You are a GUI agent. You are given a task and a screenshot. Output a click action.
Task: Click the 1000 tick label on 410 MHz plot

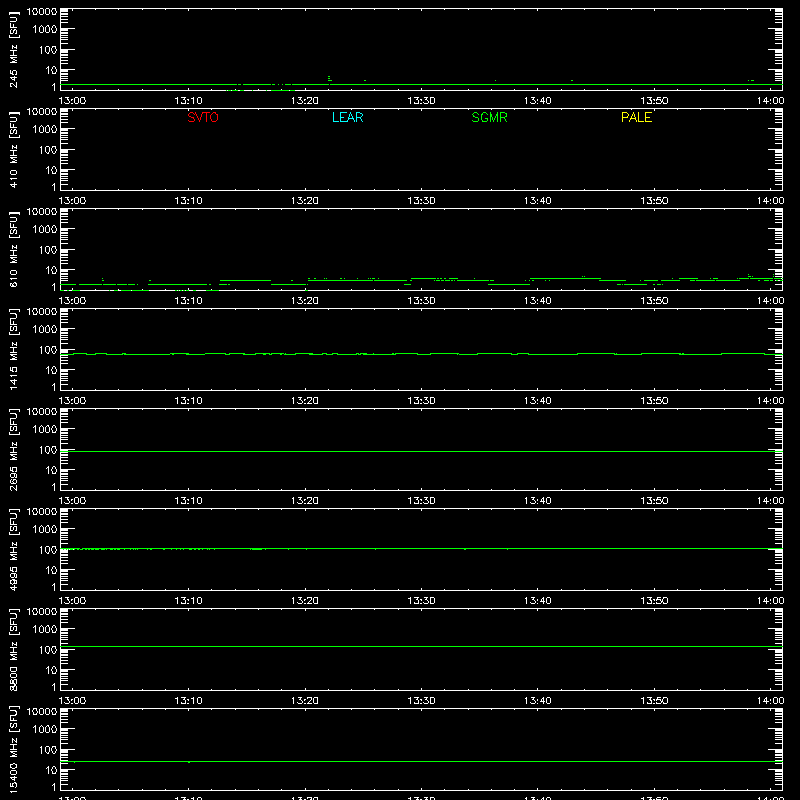[45, 130]
